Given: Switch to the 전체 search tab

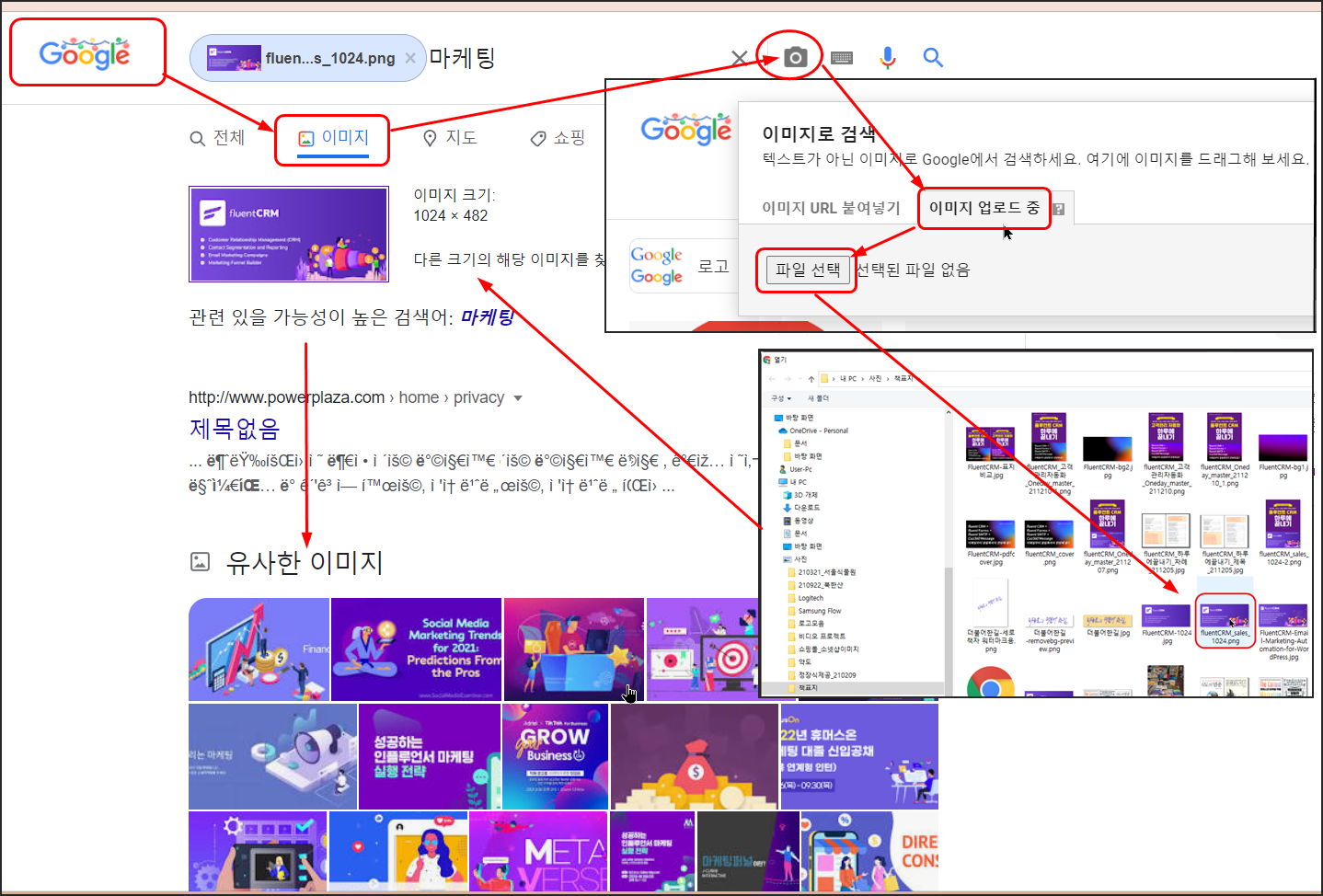Looking at the screenshot, I should (x=217, y=138).
